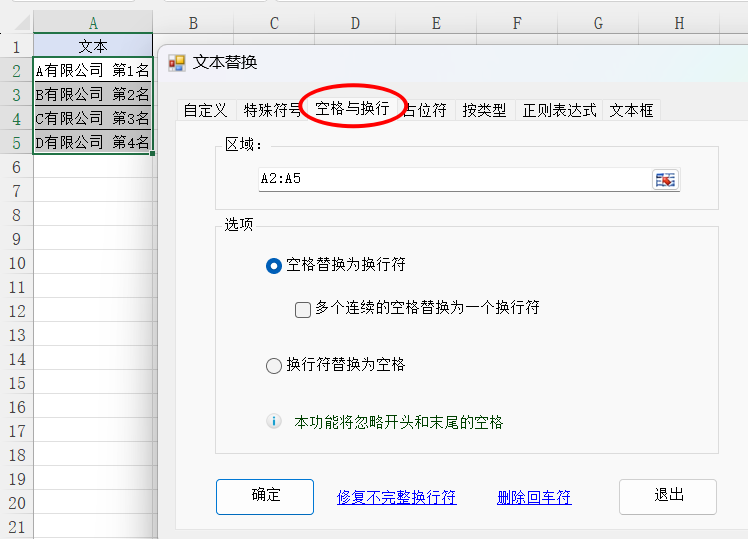Click the blue info icon near the hint

click(x=274, y=422)
